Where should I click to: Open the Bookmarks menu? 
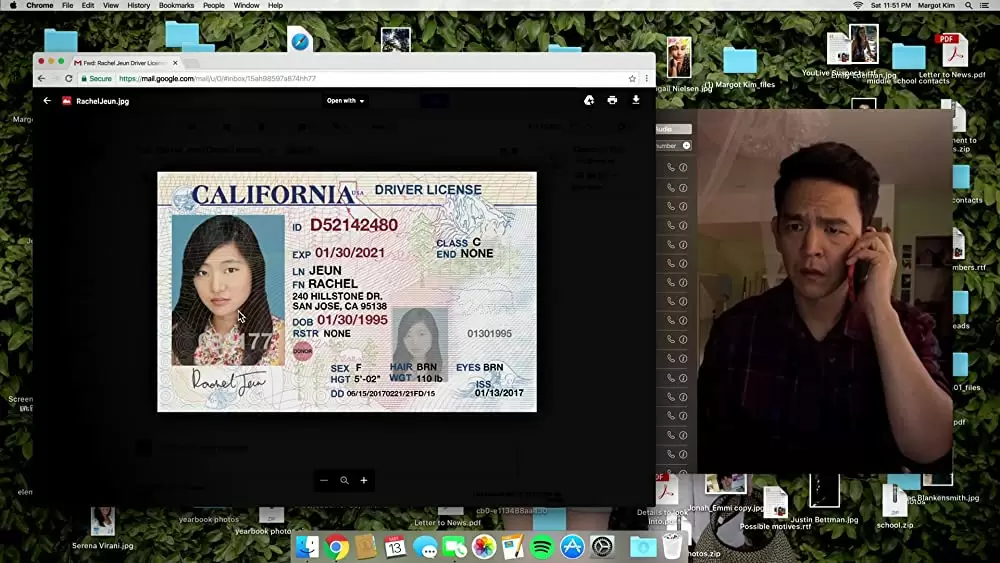(x=176, y=6)
